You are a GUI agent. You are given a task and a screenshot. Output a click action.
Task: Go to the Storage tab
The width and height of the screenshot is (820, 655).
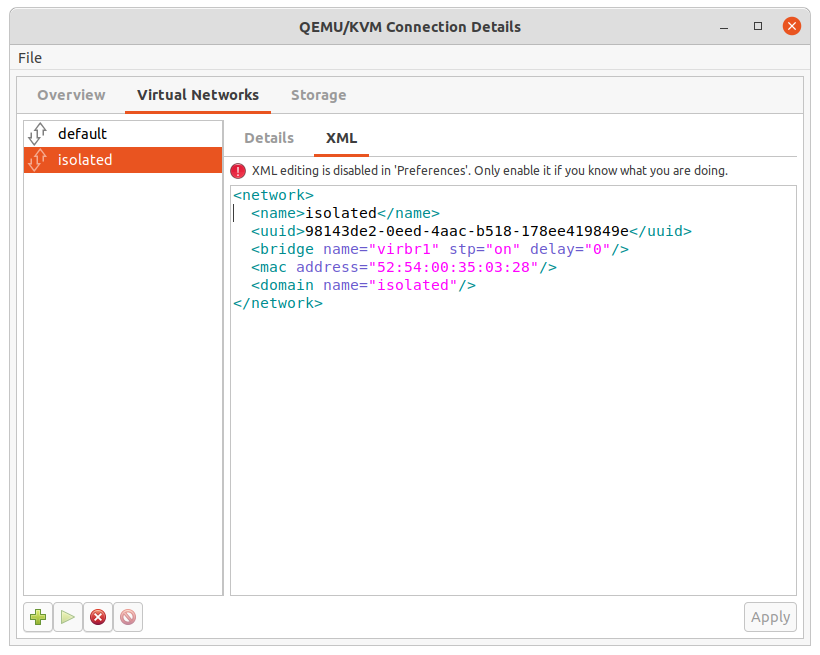pos(318,95)
